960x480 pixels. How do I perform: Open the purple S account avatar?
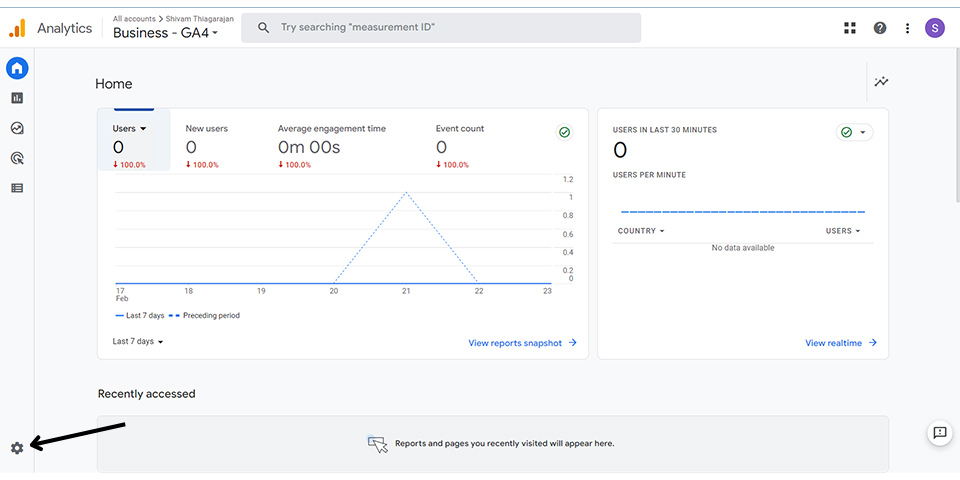tap(935, 28)
